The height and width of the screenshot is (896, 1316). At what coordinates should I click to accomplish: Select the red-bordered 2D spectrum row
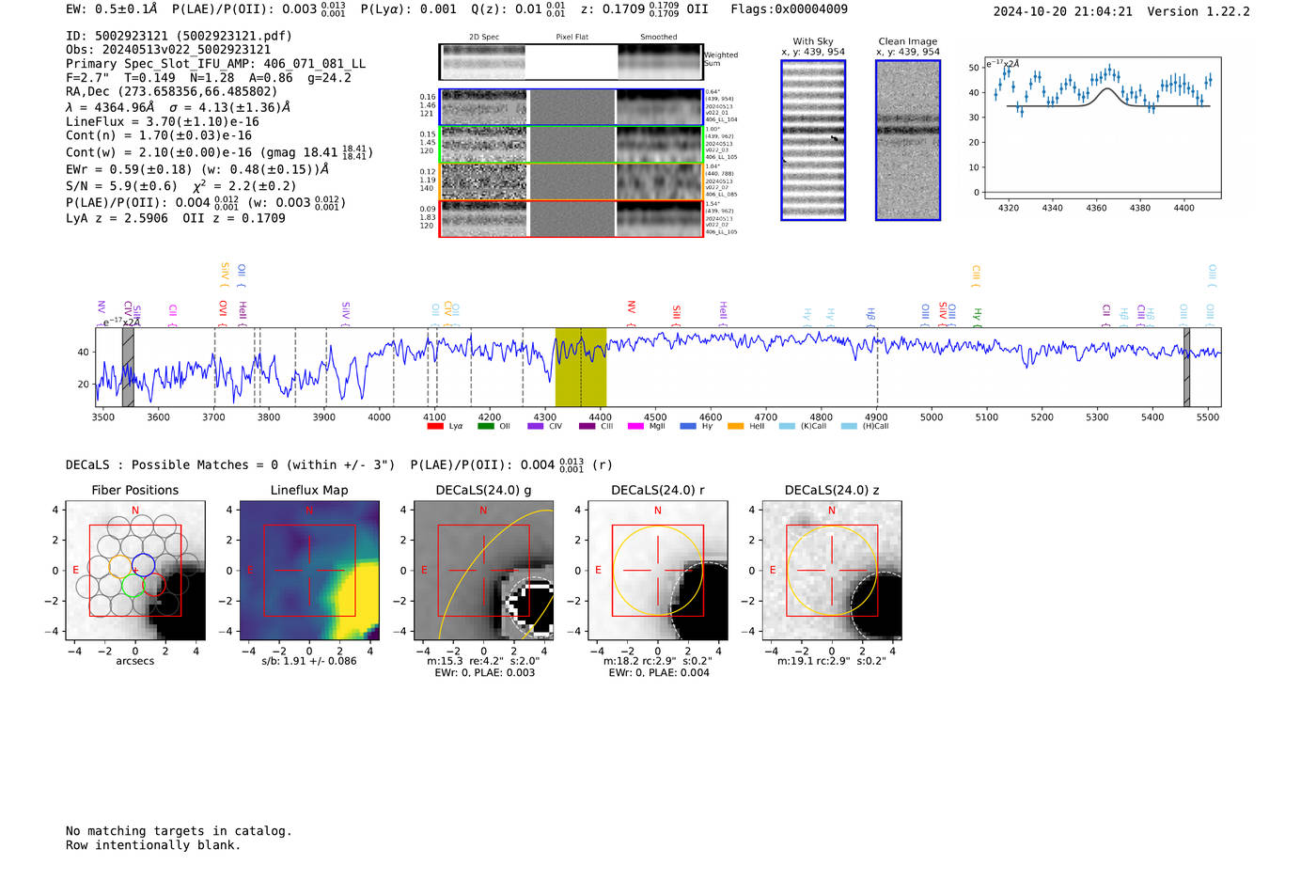pyautogui.click(x=571, y=218)
